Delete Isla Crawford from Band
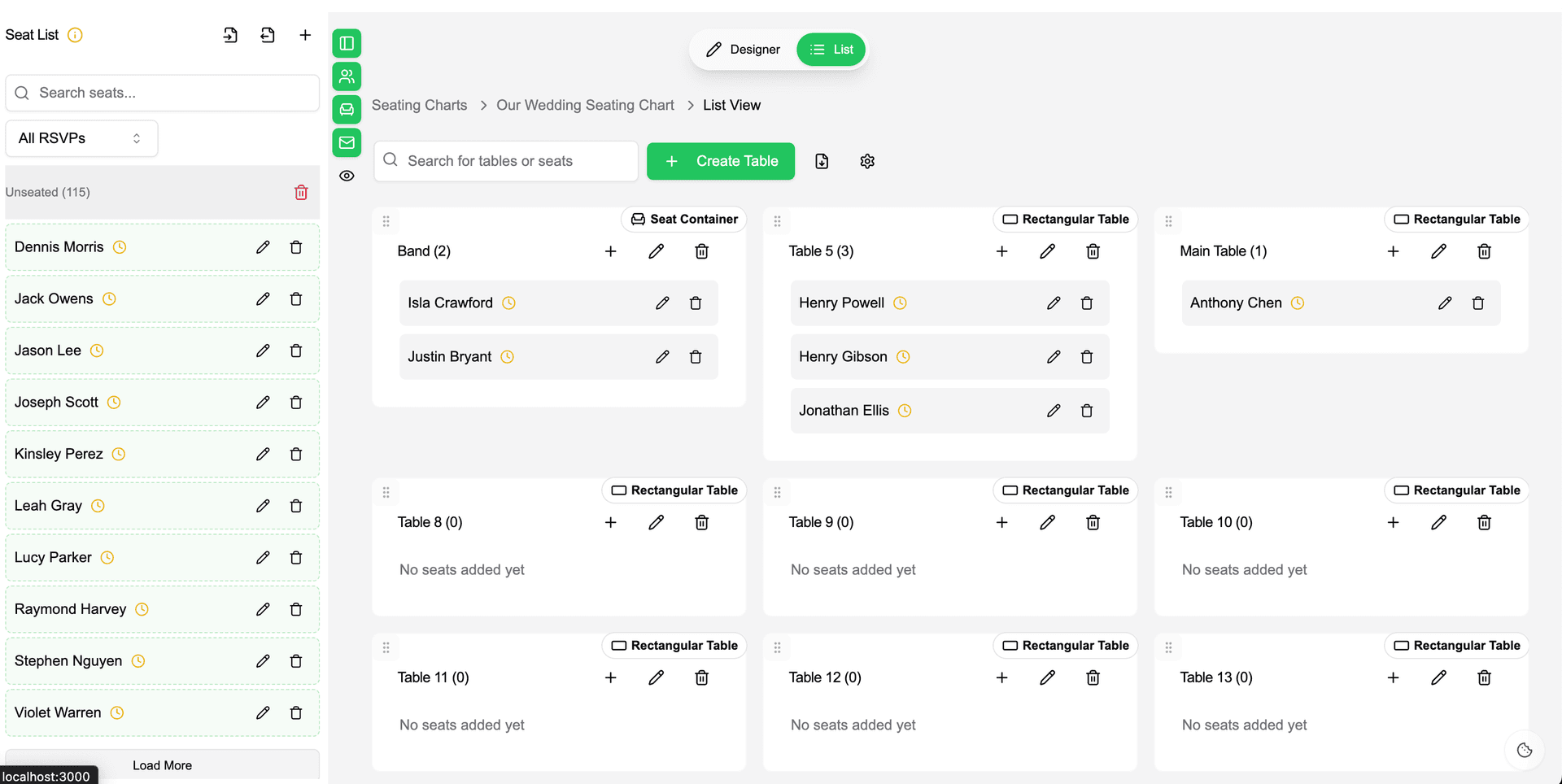 click(x=696, y=303)
